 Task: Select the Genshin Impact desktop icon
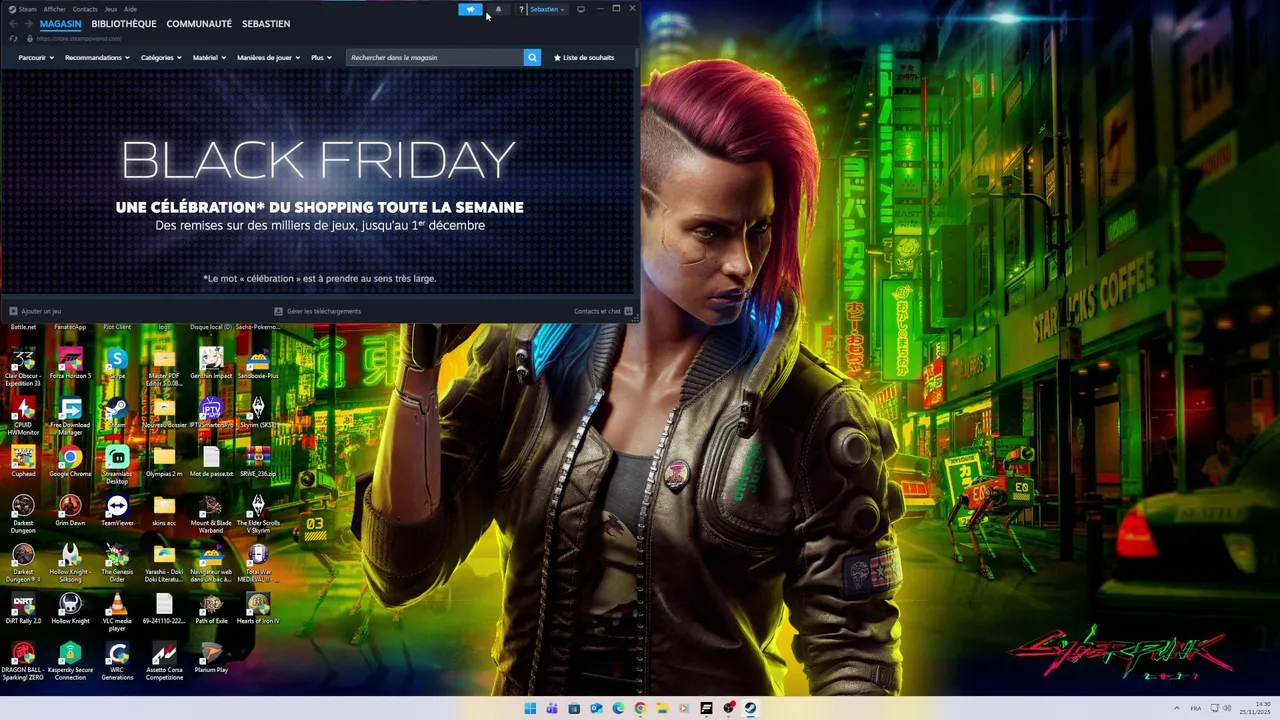211,363
